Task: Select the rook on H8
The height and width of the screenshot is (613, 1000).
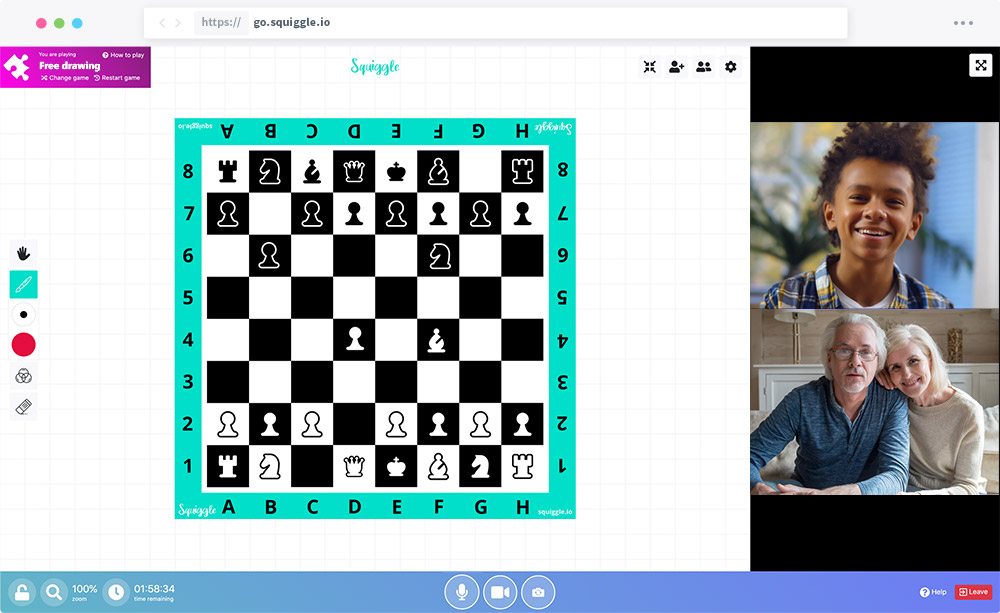Action: pos(522,171)
